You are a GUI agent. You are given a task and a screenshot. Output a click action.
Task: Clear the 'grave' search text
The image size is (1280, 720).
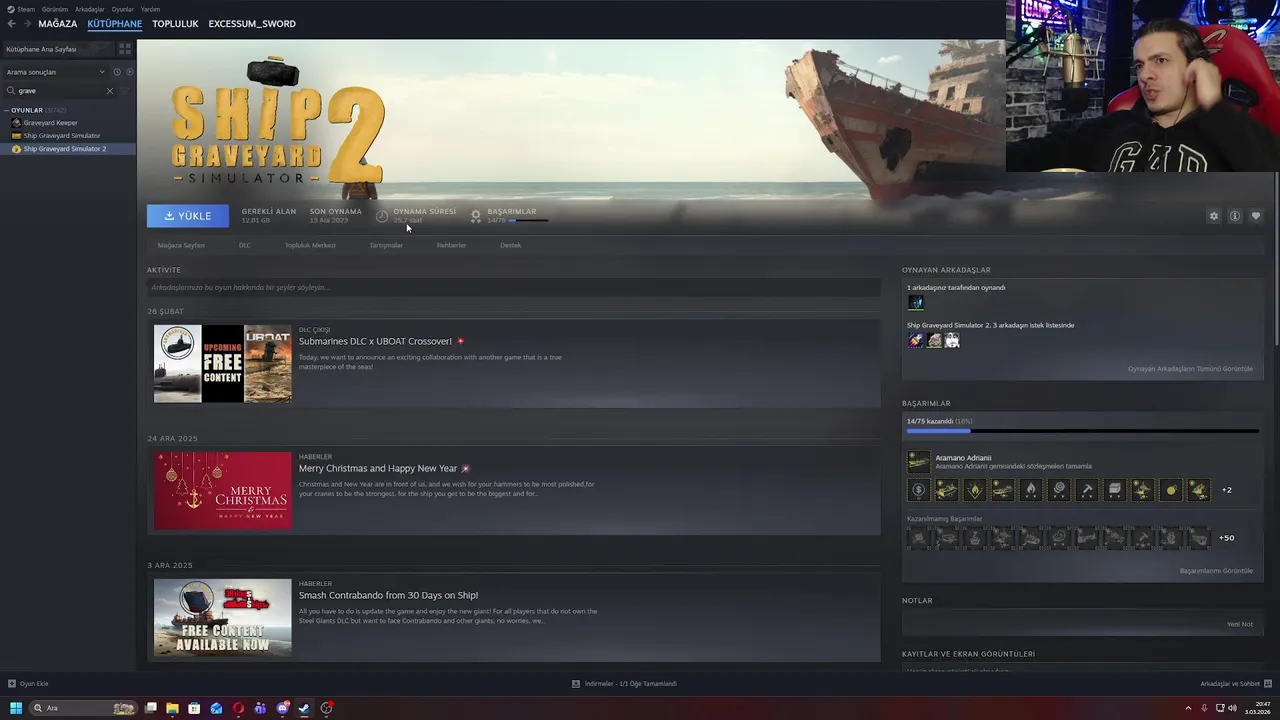coord(110,91)
